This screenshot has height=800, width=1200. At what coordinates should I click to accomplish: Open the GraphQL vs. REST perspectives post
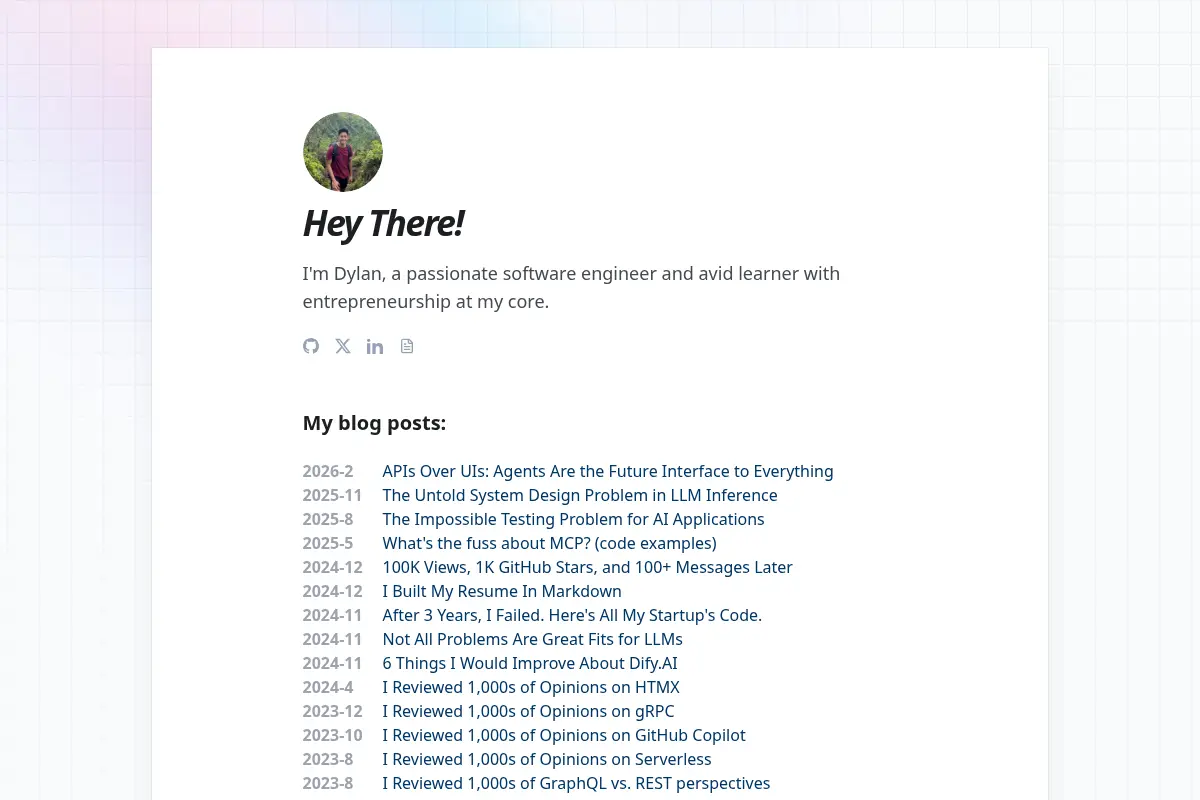tap(576, 783)
